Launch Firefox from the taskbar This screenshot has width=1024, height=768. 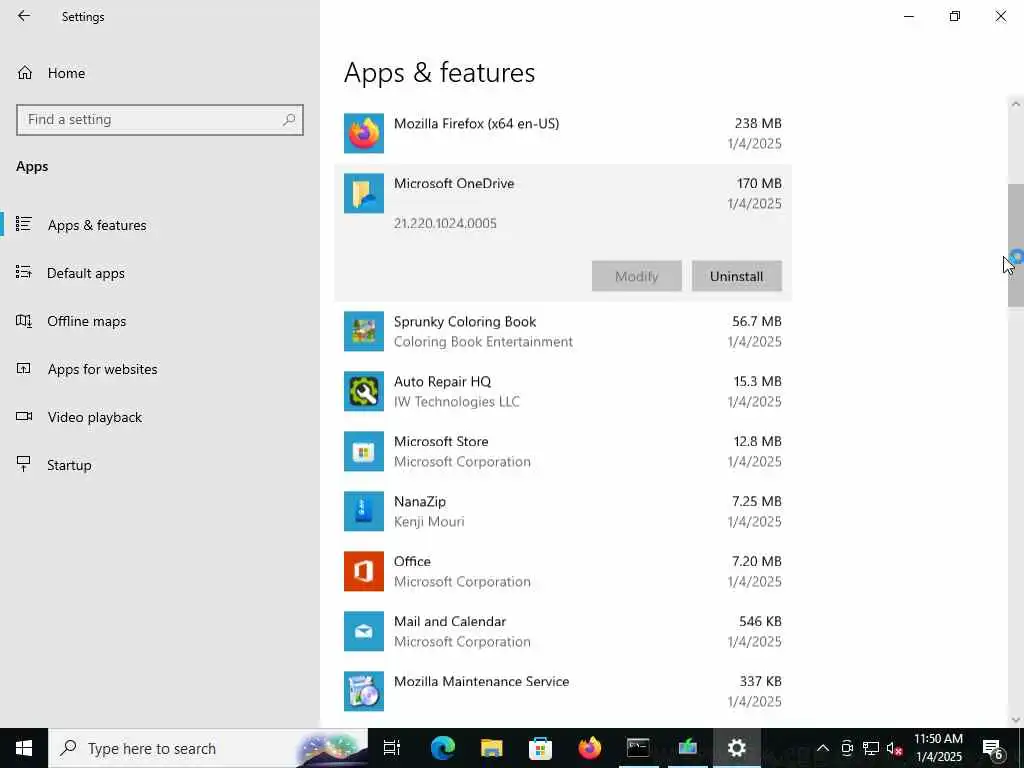coord(590,748)
